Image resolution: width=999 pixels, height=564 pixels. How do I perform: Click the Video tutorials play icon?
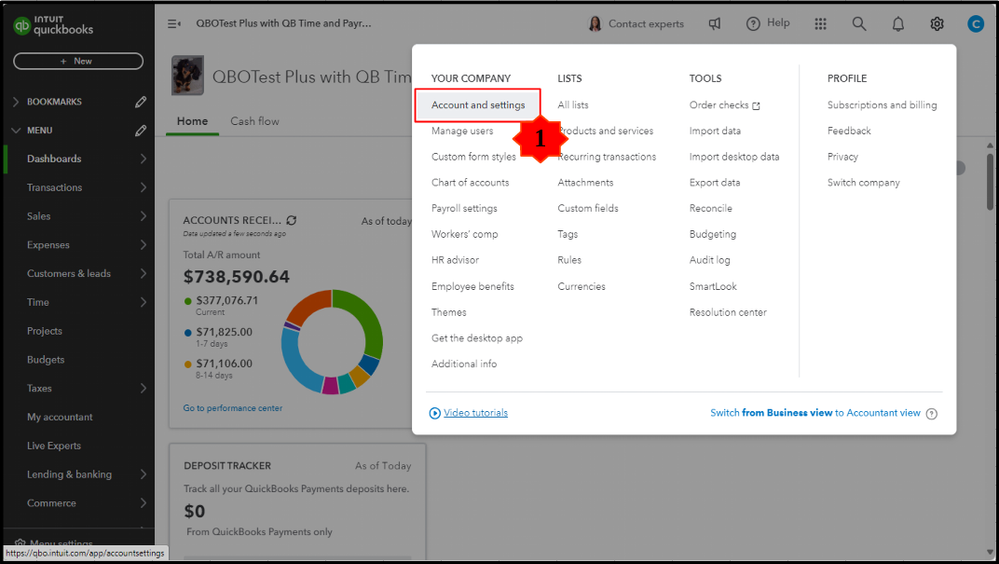pyautogui.click(x=435, y=413)
